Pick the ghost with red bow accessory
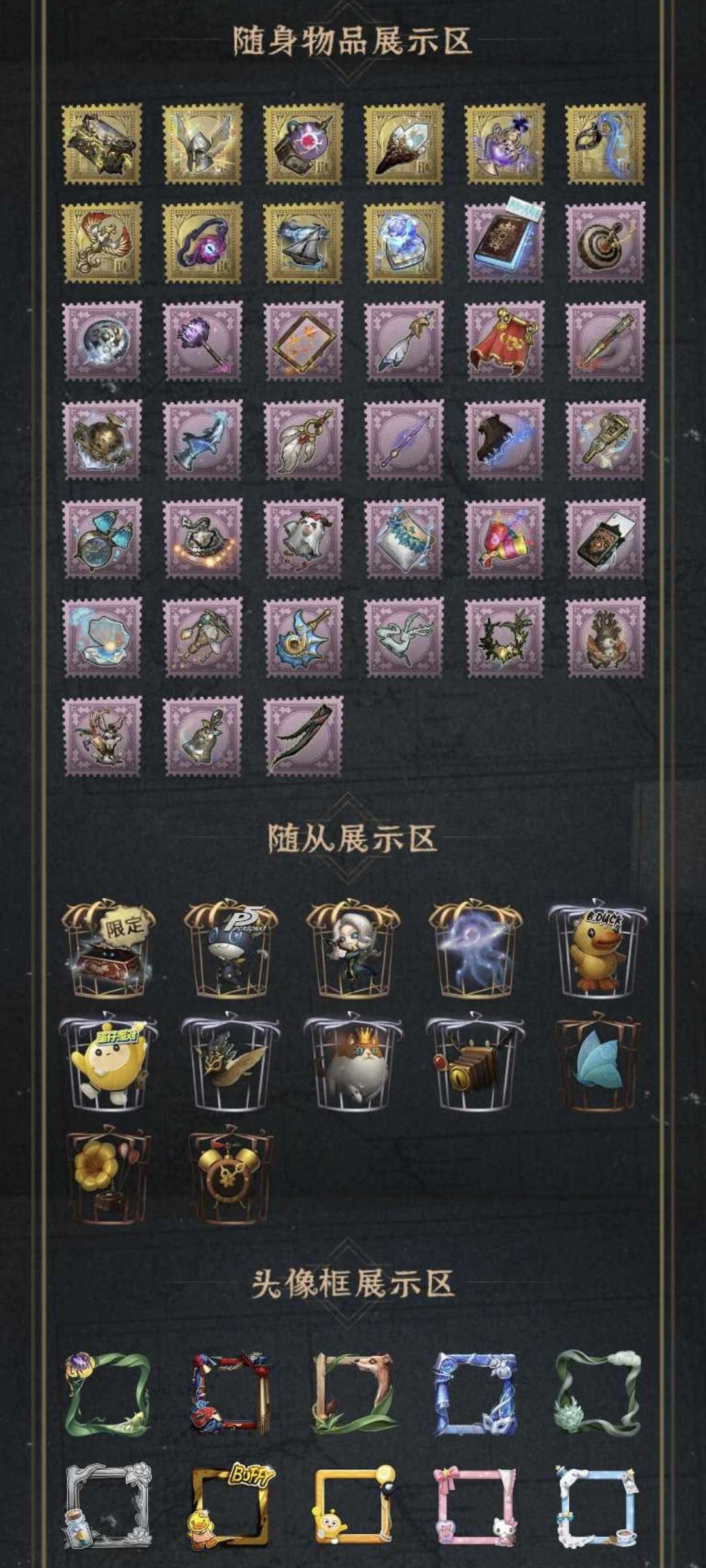The width and height of the screenshot is (706, 1568). [x=303, y=538]
